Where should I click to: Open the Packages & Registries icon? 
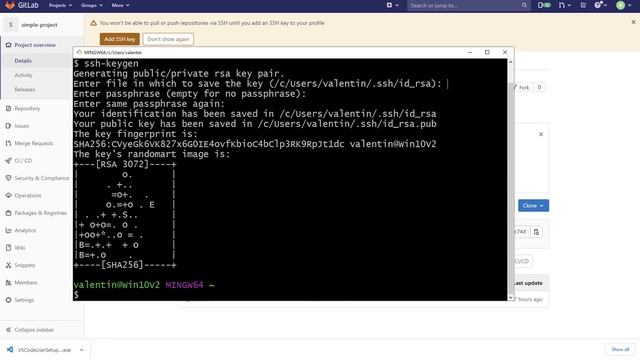pyautogui.click(x=8, y=213)
